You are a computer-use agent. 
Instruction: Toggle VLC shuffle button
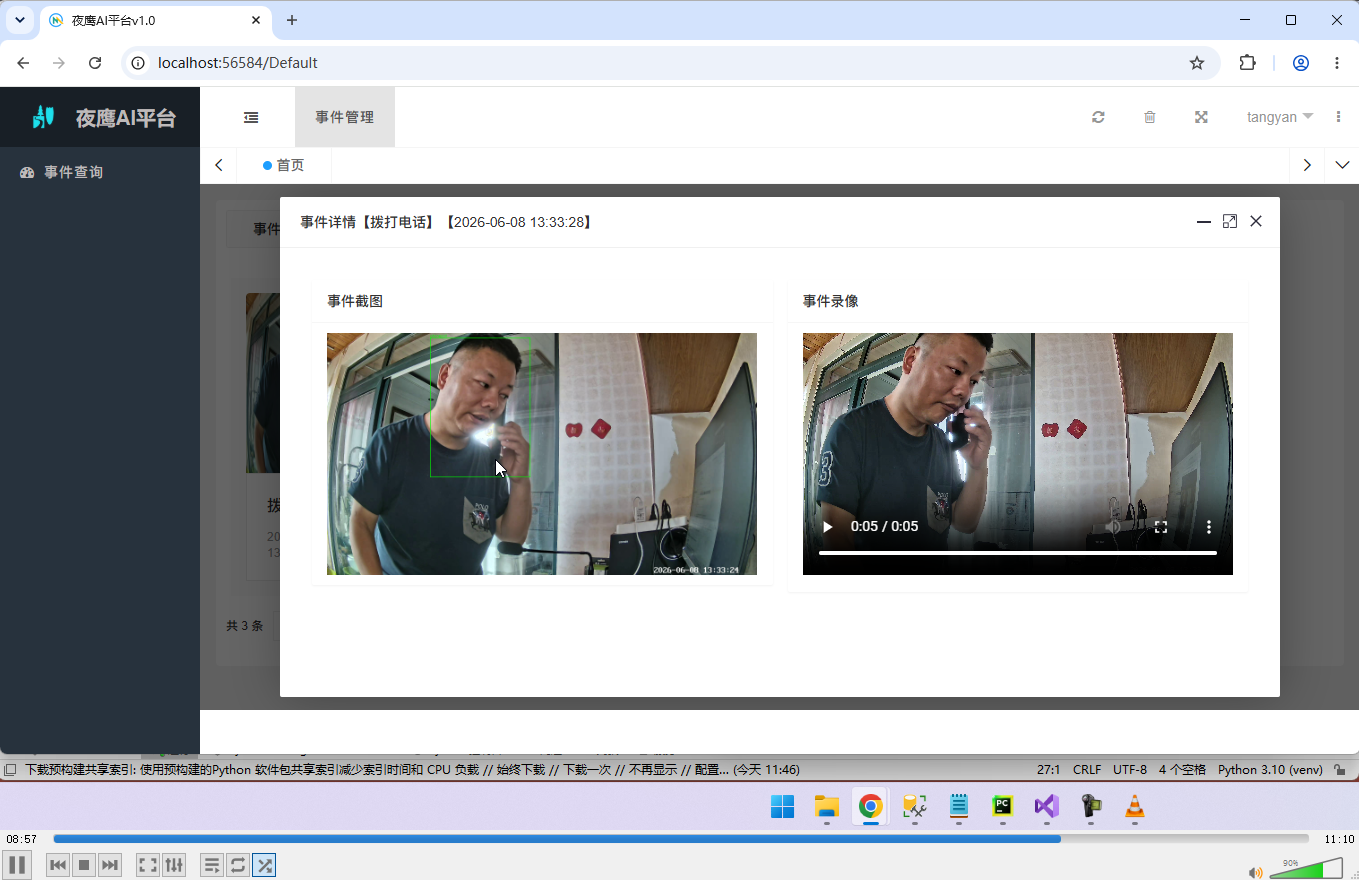pos(264,864)
